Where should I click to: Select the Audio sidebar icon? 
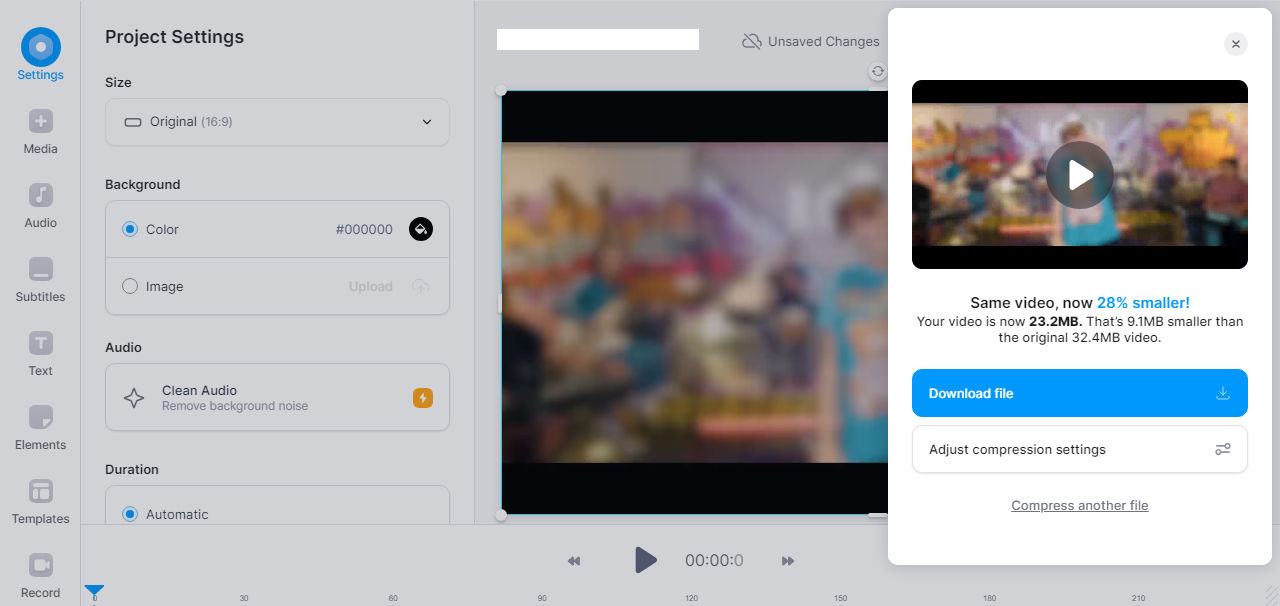click(x=40, y=204)
